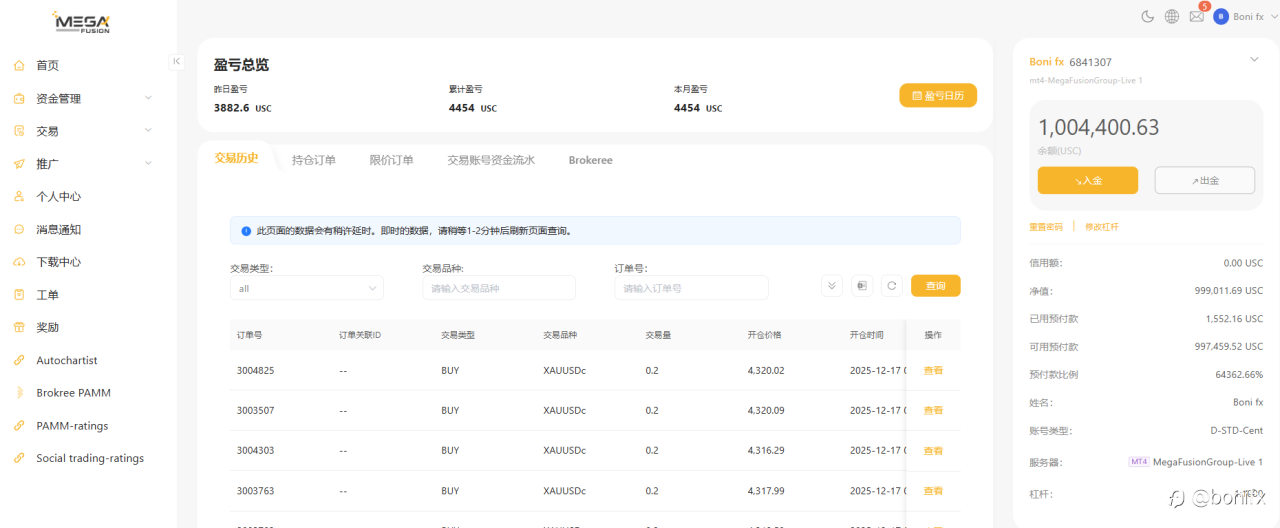Expand more filters double-chevron

click(x=831, y=286)
